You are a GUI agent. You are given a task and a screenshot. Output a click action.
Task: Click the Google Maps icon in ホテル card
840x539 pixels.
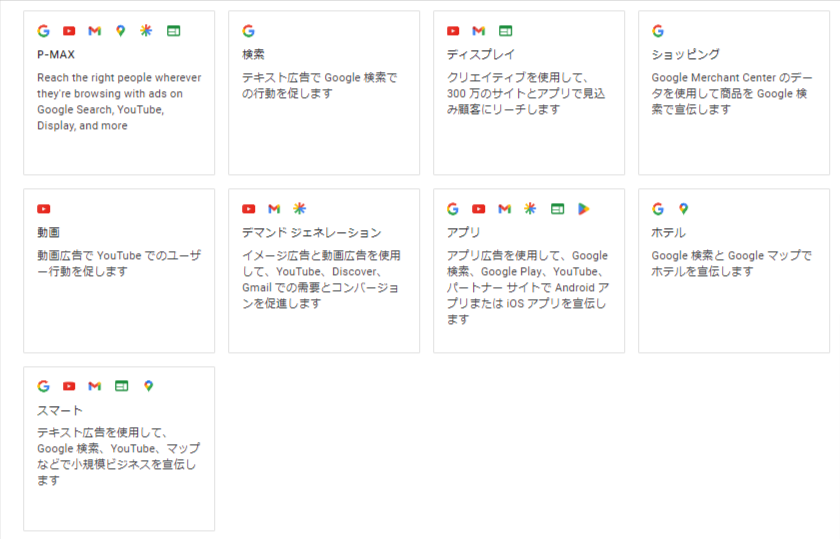[x=684, y=209]
